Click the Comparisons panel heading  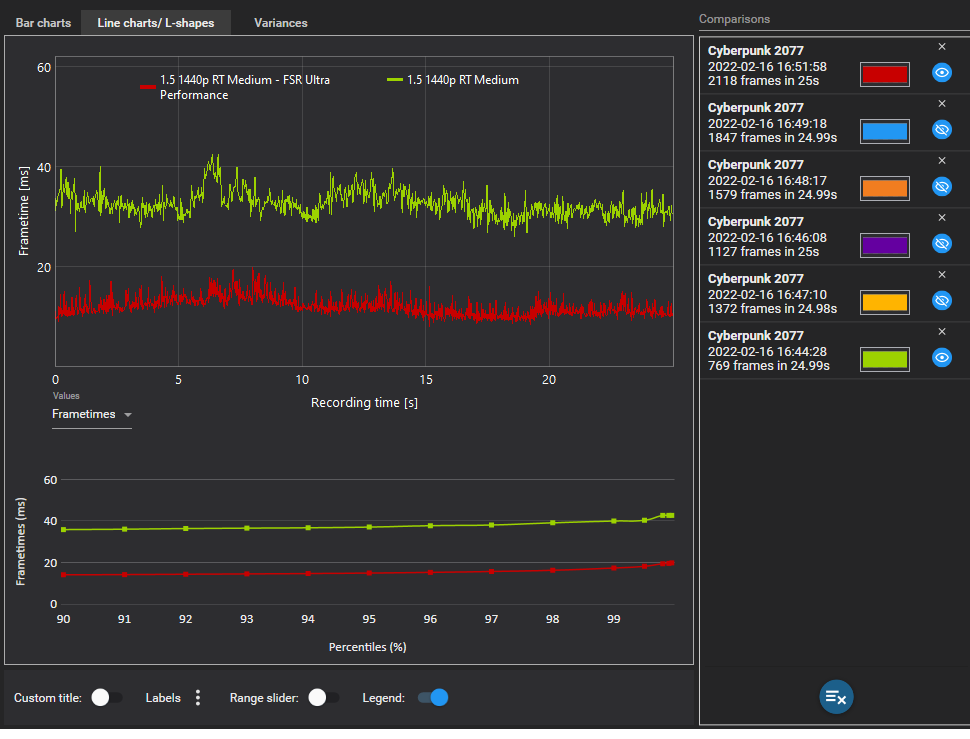[x=734, y=19]
